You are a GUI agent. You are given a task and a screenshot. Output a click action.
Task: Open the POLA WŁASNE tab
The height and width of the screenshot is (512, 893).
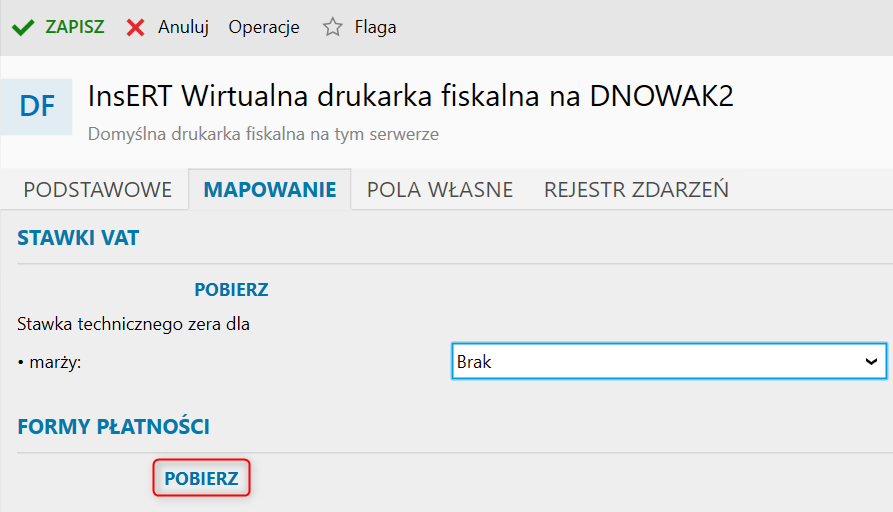[x=440, y=189]
